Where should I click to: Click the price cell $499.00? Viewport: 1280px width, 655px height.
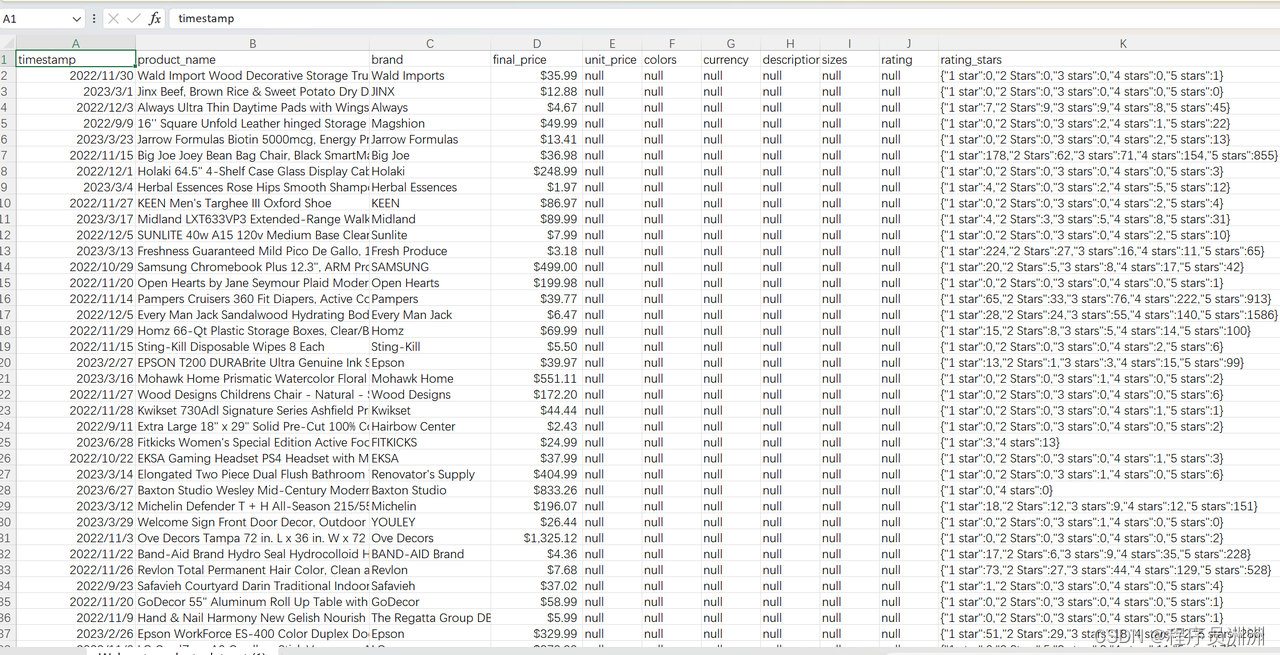point(537,267)
